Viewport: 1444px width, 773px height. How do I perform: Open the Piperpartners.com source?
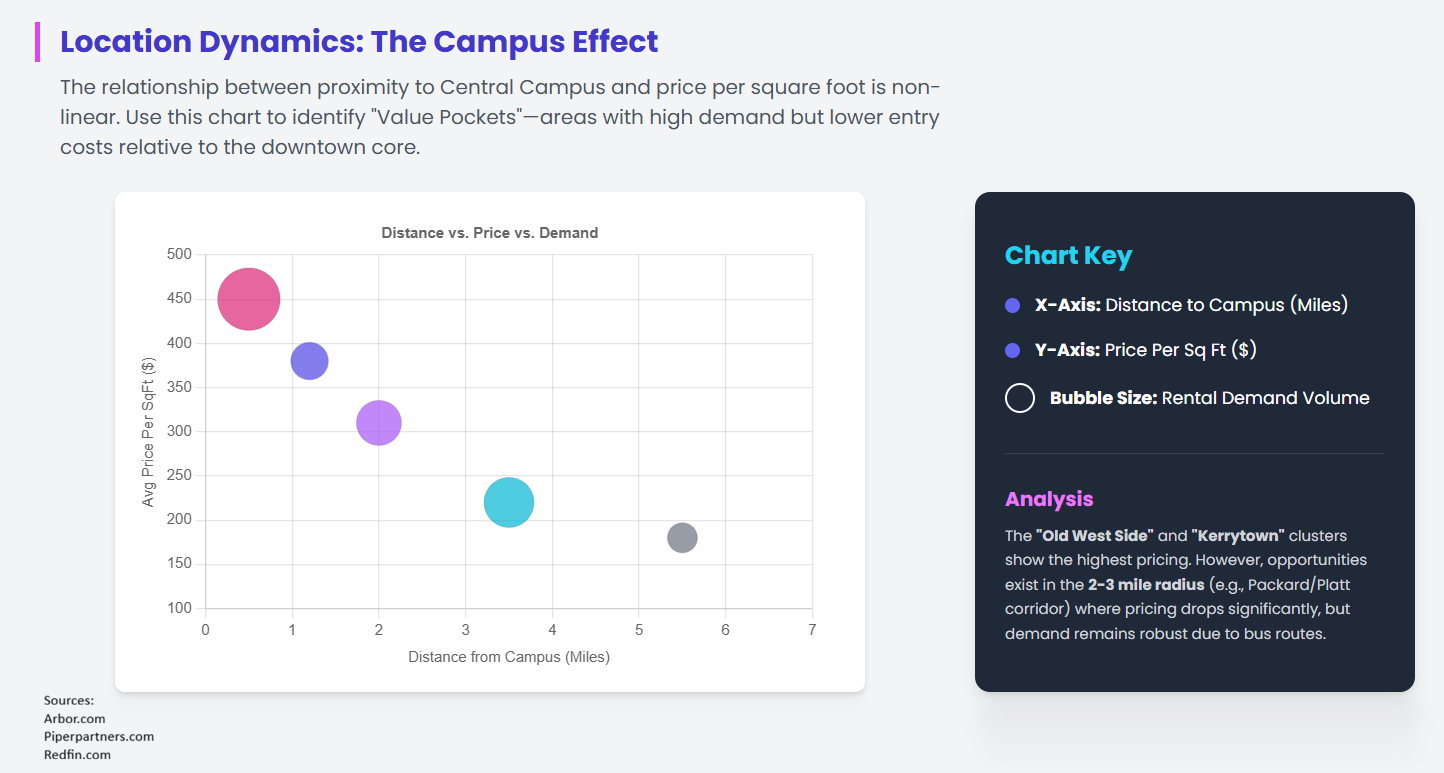pos(99,736)
